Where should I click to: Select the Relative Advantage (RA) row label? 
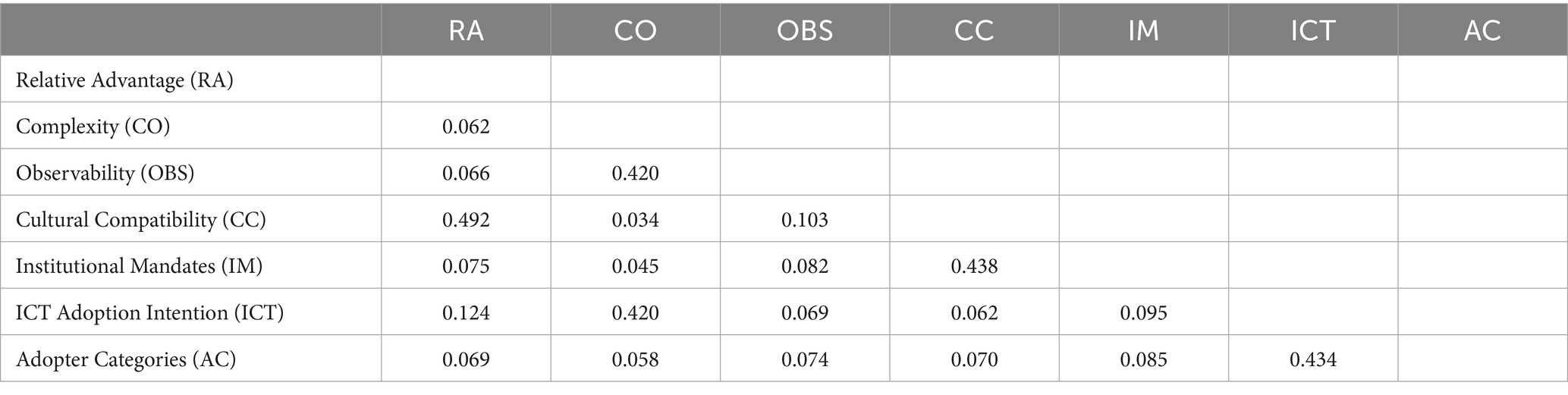(124, 80)
